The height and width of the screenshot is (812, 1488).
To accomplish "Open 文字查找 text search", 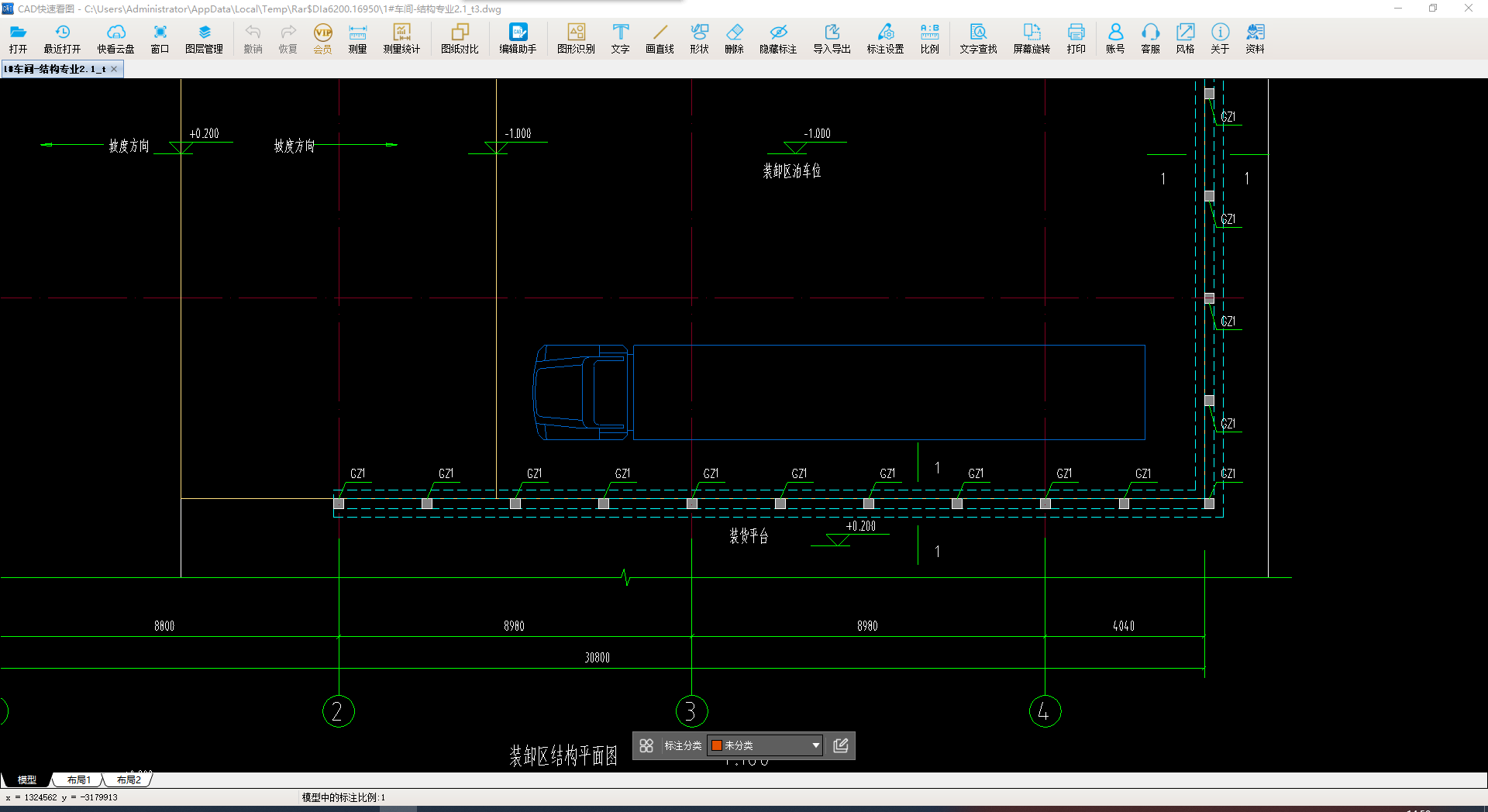I will tap(978, 39).
